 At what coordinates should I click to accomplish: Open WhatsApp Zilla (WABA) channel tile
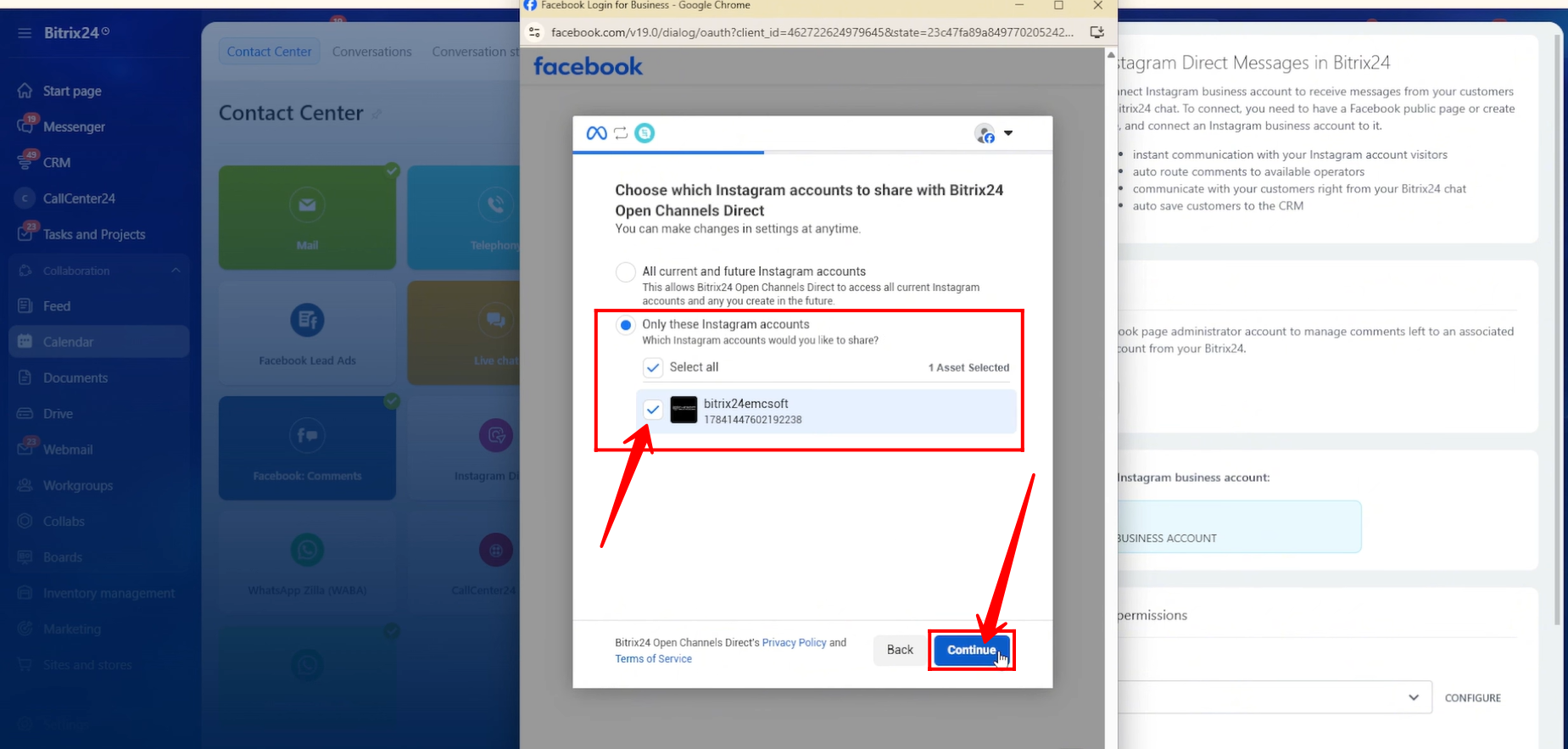point(307,562)
